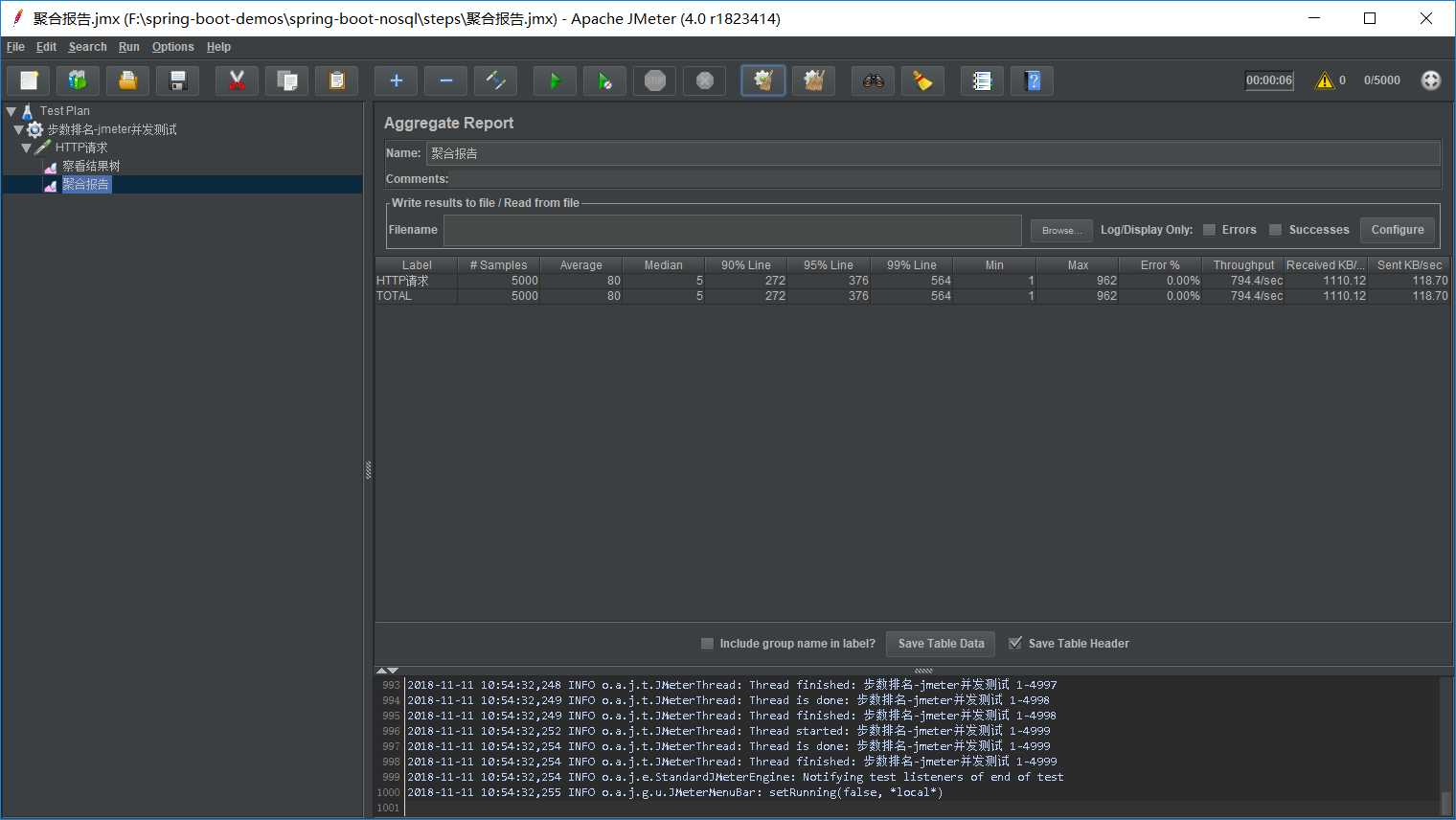
Task: Open the Search menu
Action: 87,47
